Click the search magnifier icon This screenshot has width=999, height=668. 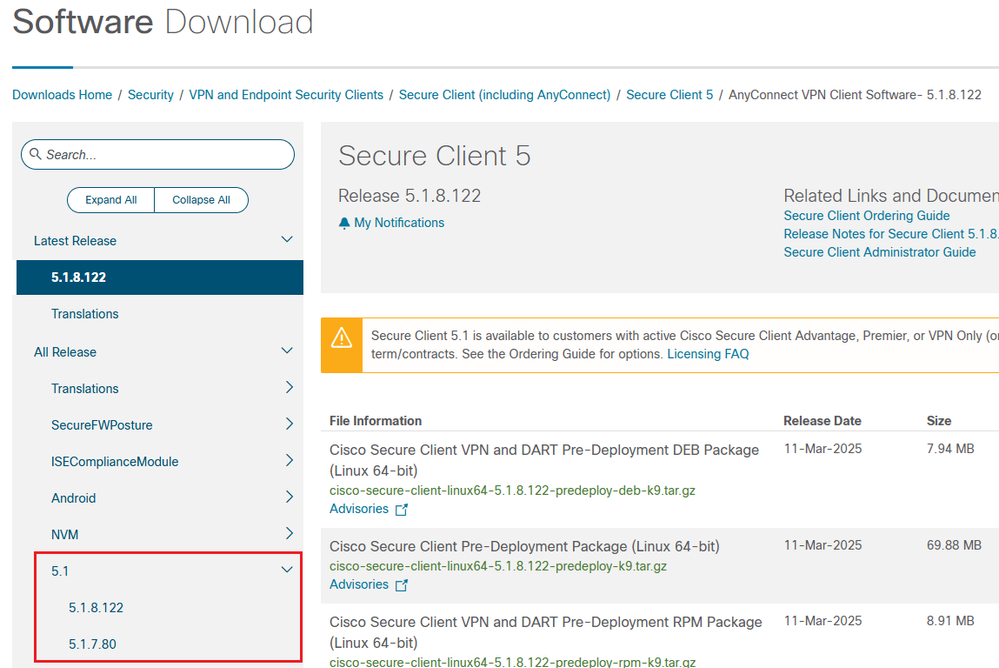[x=35, y=154]
